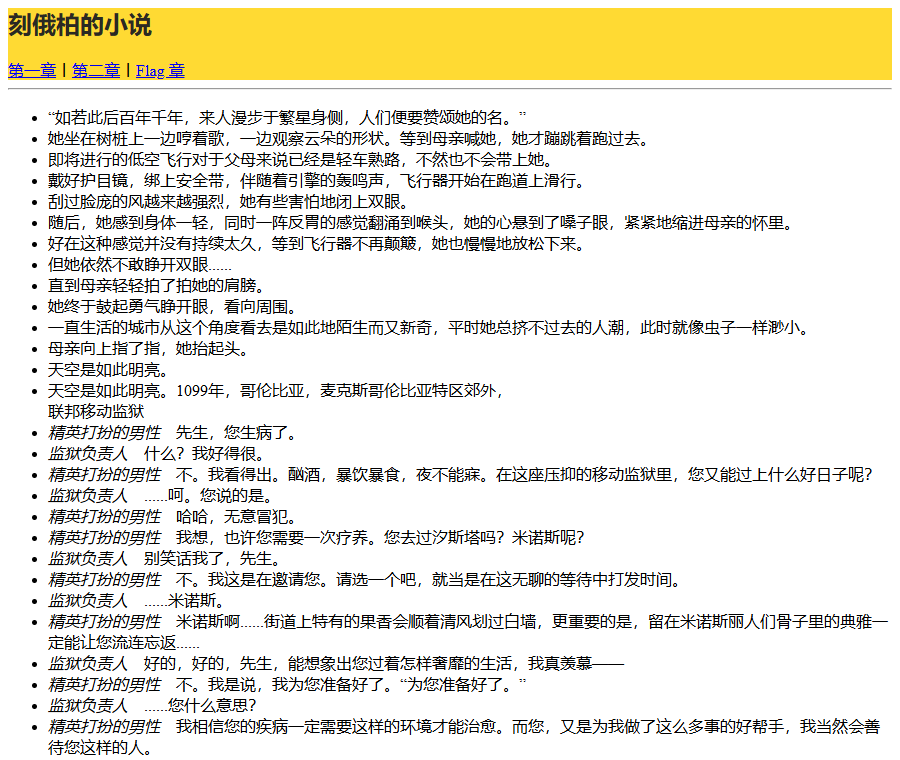The image size is (900, 760).
Task: Click the line starting 不。我看得出。酗酒
Action: click(x=460, y=475)
